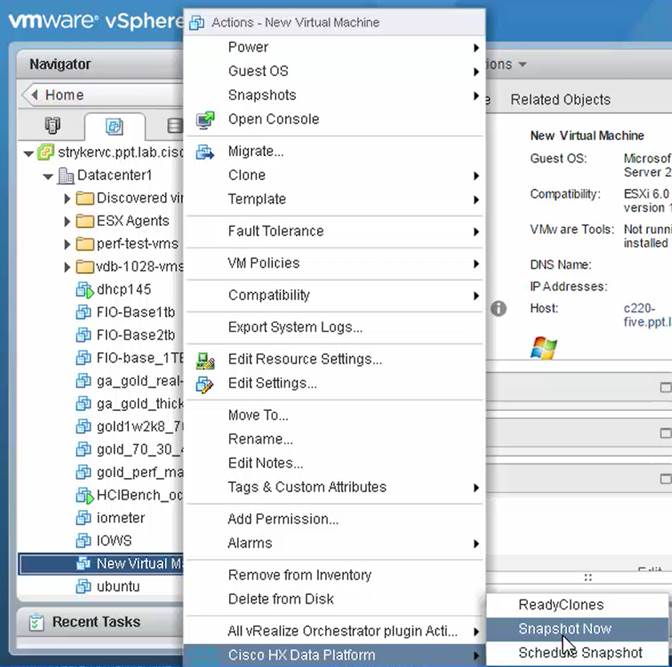Viewport: 672px width, 667px height.
Task: Select the New Virtual Machine tree row
Action: pos(101,564)
